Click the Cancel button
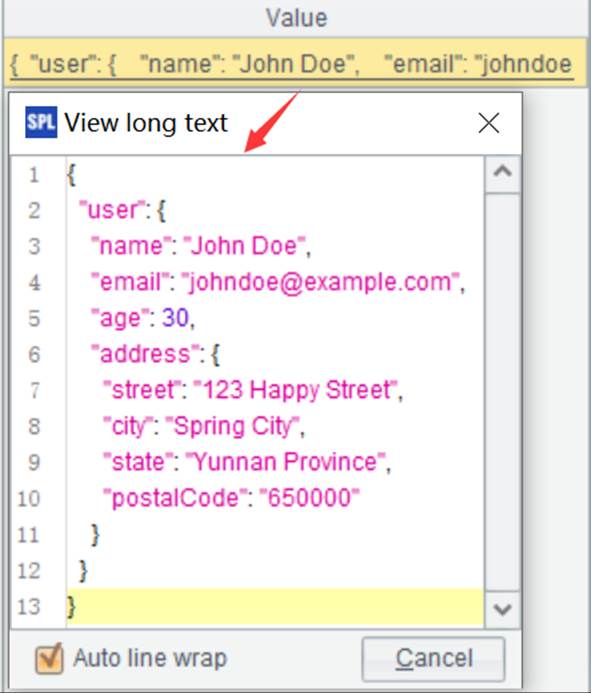The image size is (591, 693). (434, 659)
